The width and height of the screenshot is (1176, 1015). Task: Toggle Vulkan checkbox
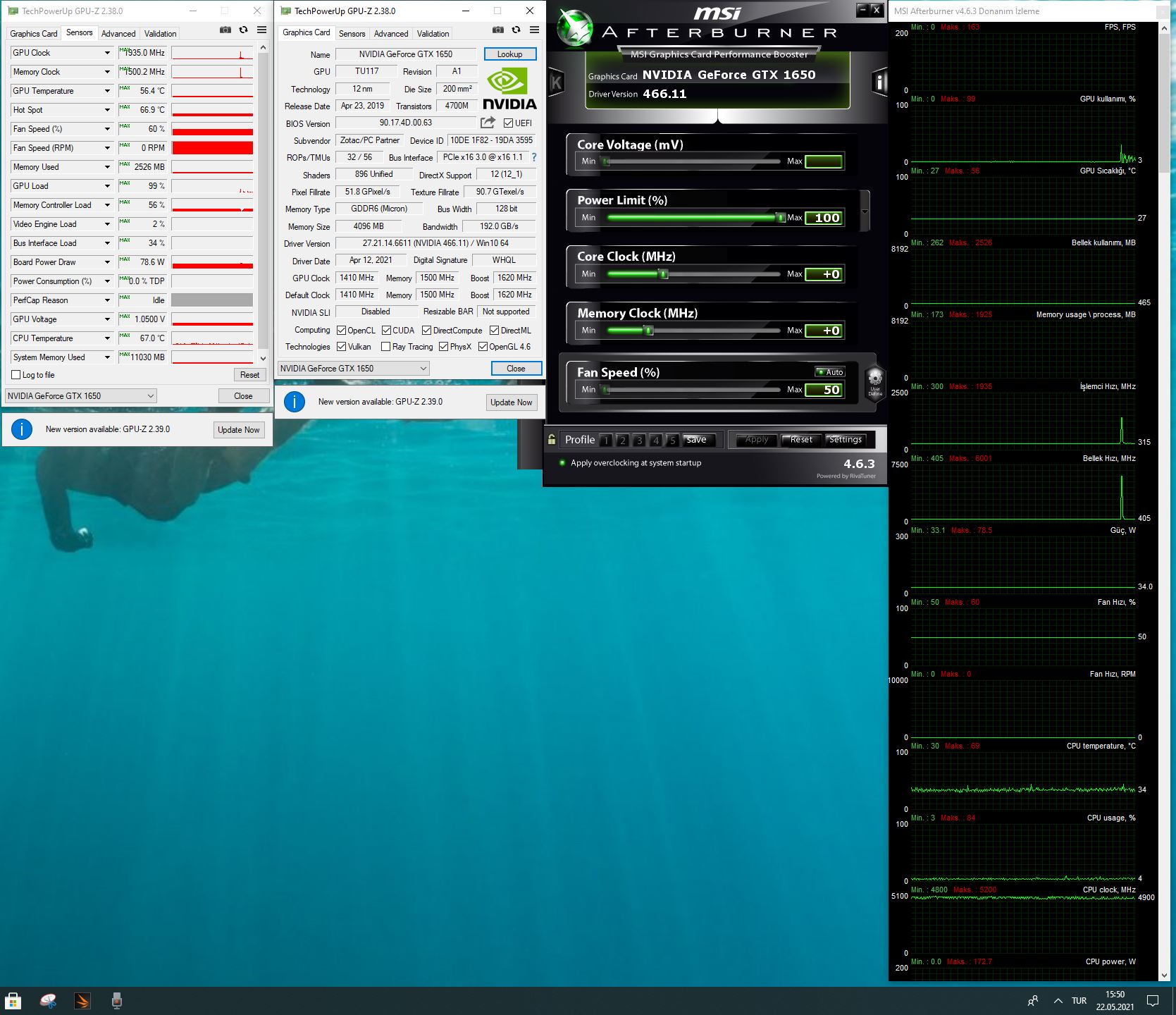pyautogui.click(x=341, y=346)
